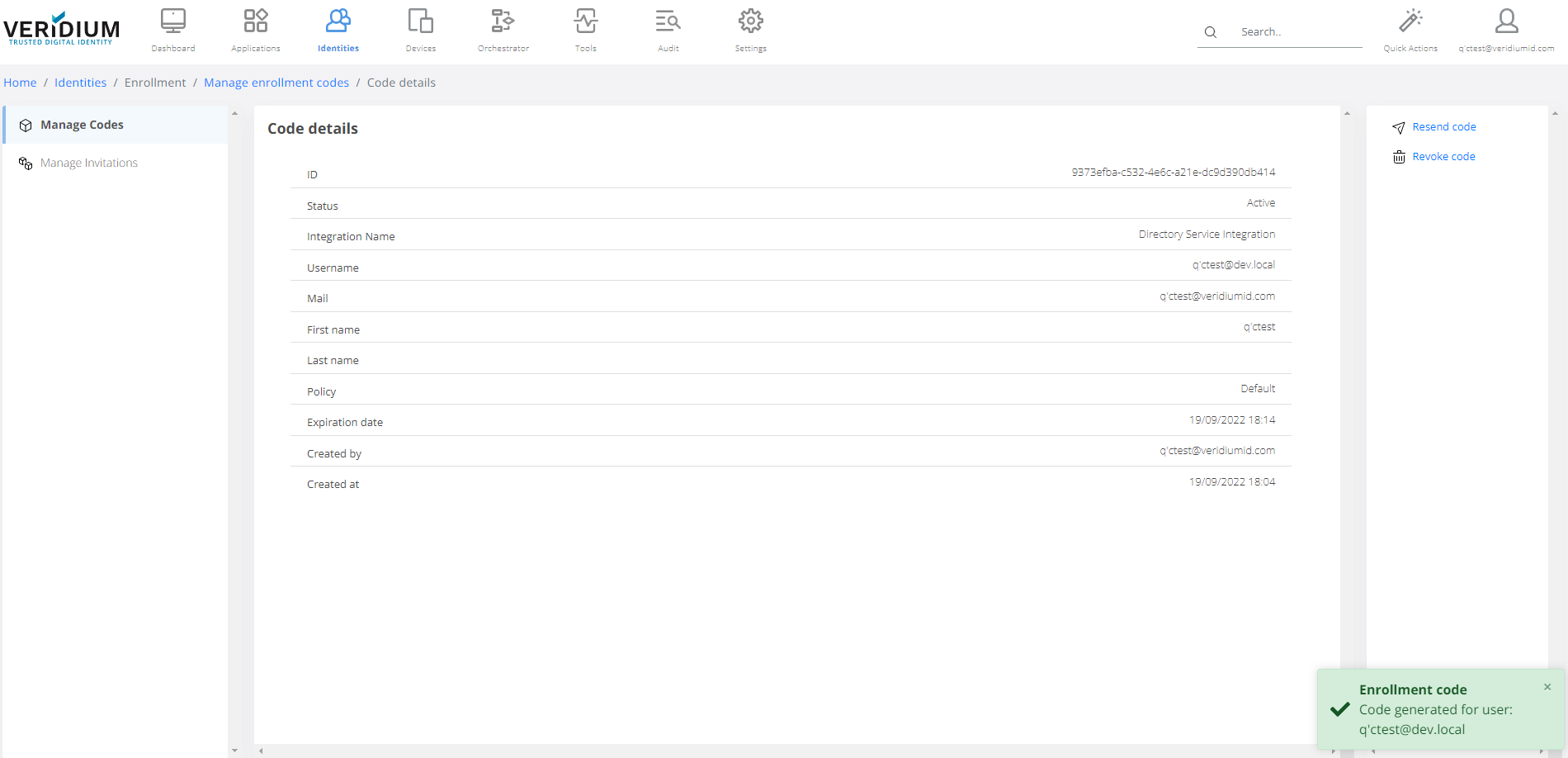Screen dimensions: 1568x758
Task: Go to Home via breadcrumb
Action: click(x=20, y=83)
